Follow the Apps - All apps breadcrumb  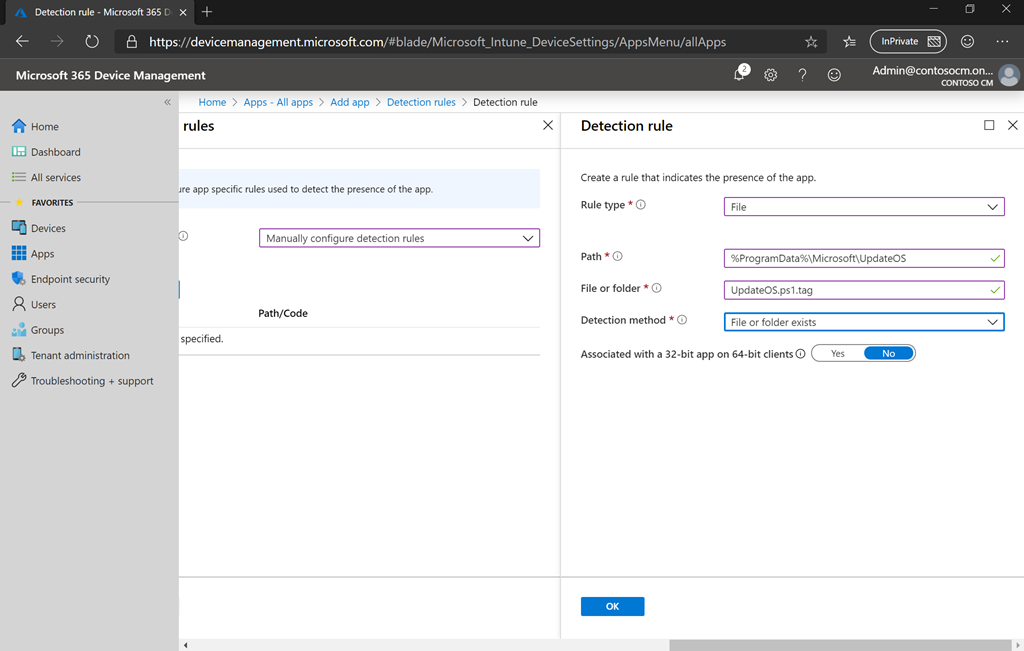278,102
